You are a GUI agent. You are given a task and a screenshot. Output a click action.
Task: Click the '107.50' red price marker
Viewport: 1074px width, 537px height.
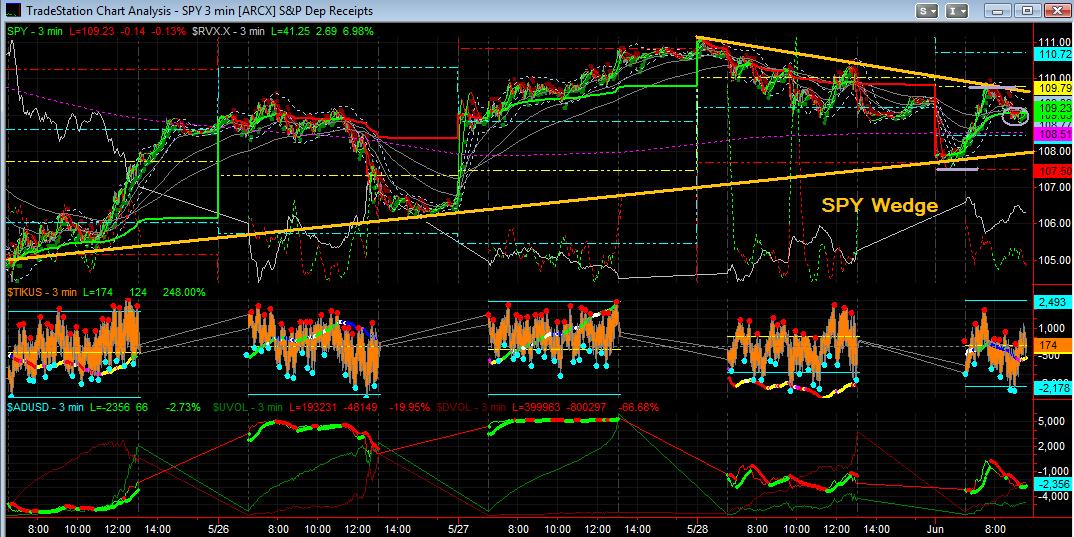tap(1055, 171)
